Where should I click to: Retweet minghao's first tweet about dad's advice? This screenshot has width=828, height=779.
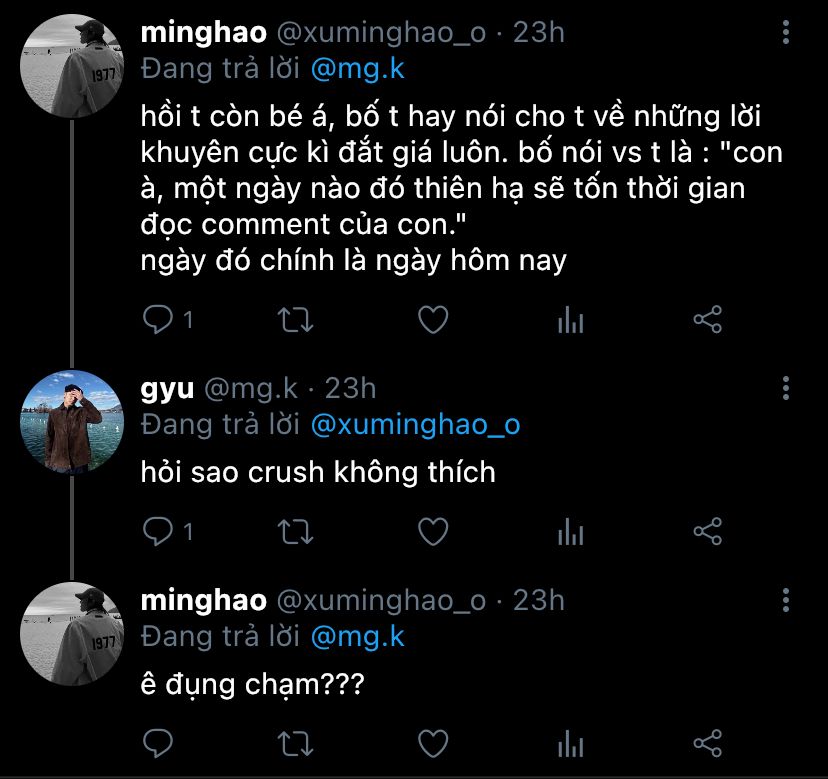coord(295,319)
